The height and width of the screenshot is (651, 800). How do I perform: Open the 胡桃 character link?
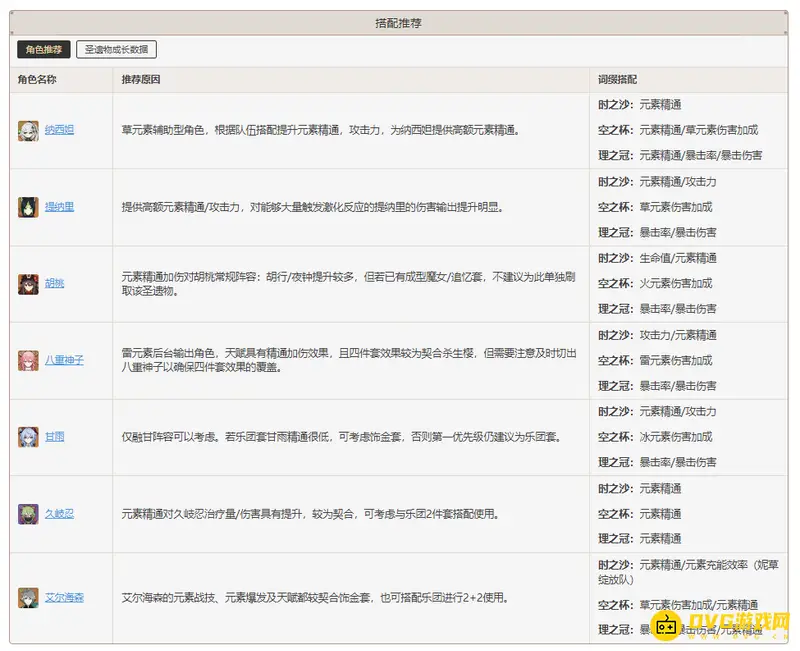pos(53,283)
